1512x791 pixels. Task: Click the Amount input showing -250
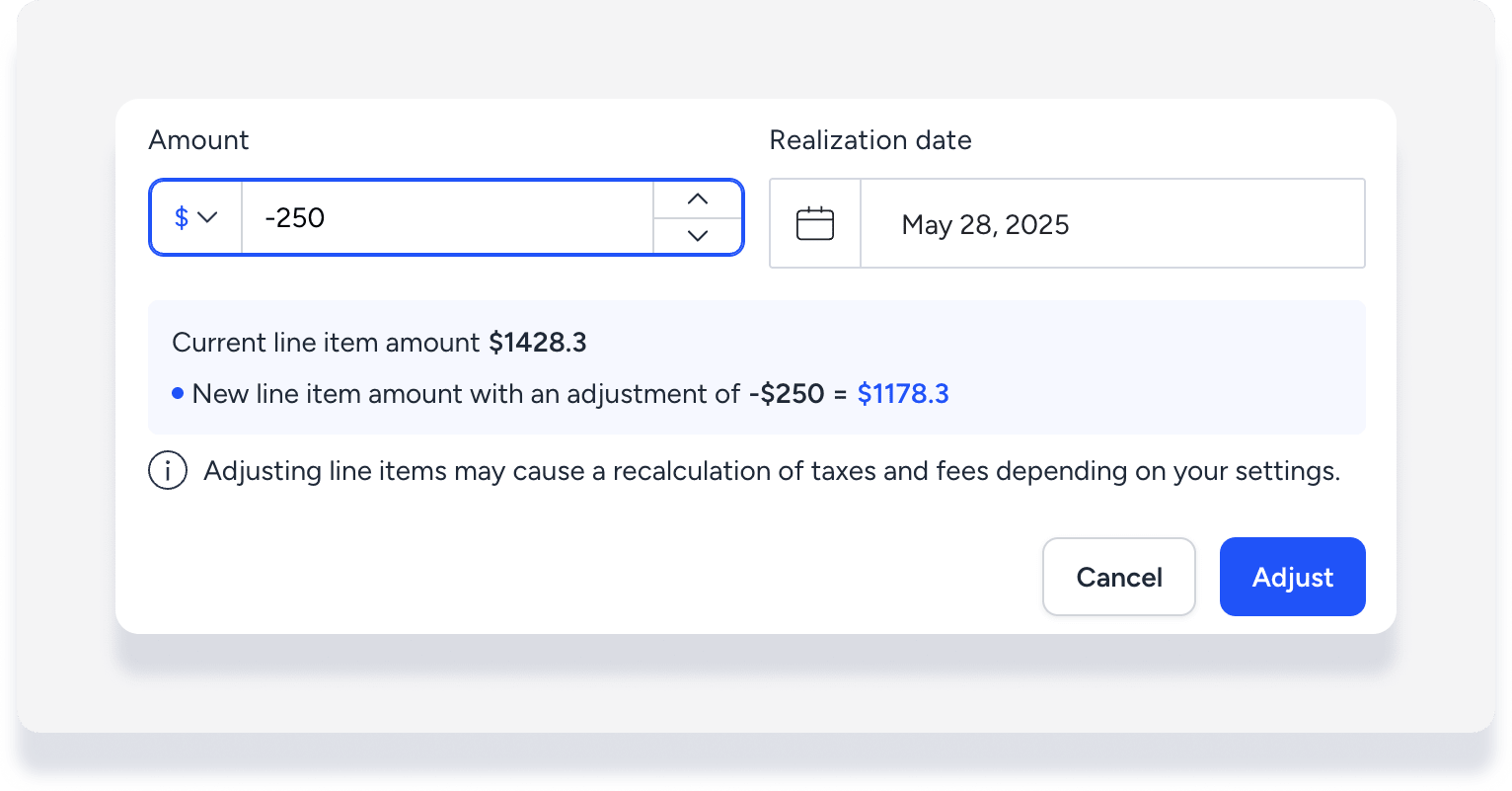click(x=446, y=218)
